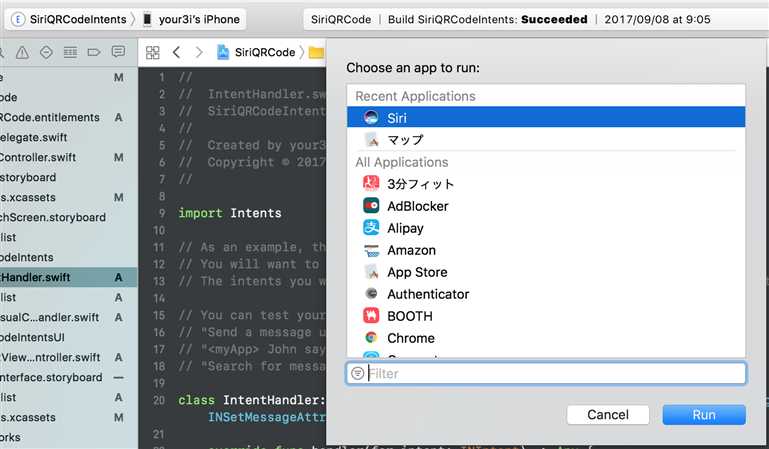Image resolution: width=769 pixels, height=449 pixels.
Task: Click build status Succeeded text
Action: tap(554, 20)
